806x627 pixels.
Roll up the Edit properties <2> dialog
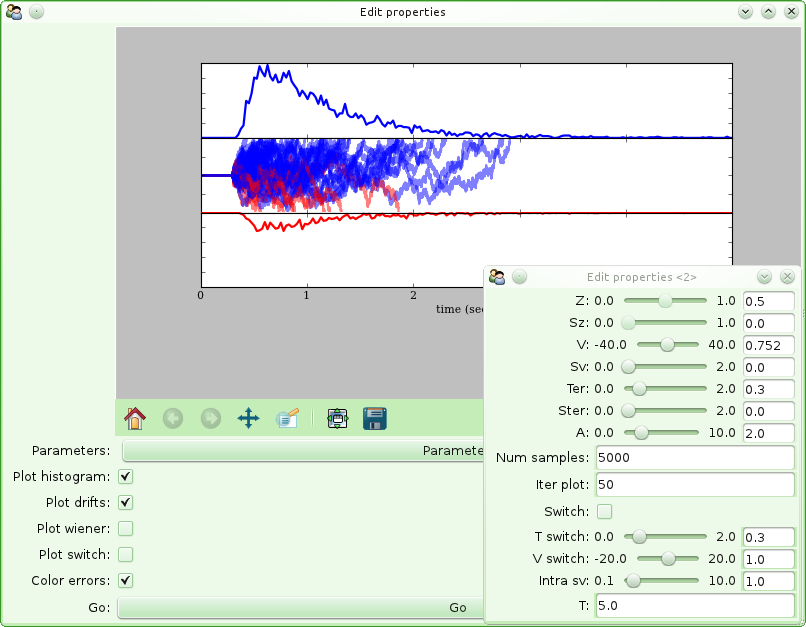point(765,277)
